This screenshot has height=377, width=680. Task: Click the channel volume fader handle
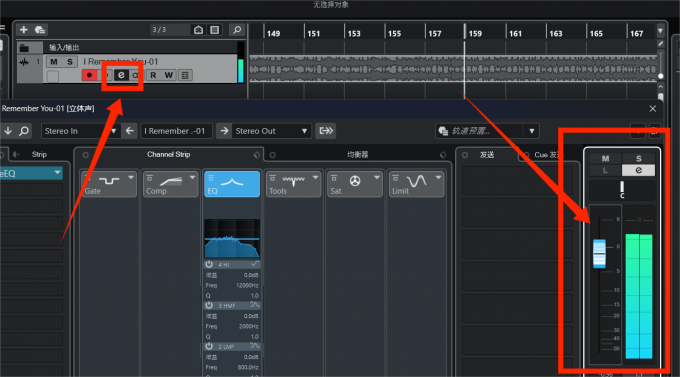599,253
